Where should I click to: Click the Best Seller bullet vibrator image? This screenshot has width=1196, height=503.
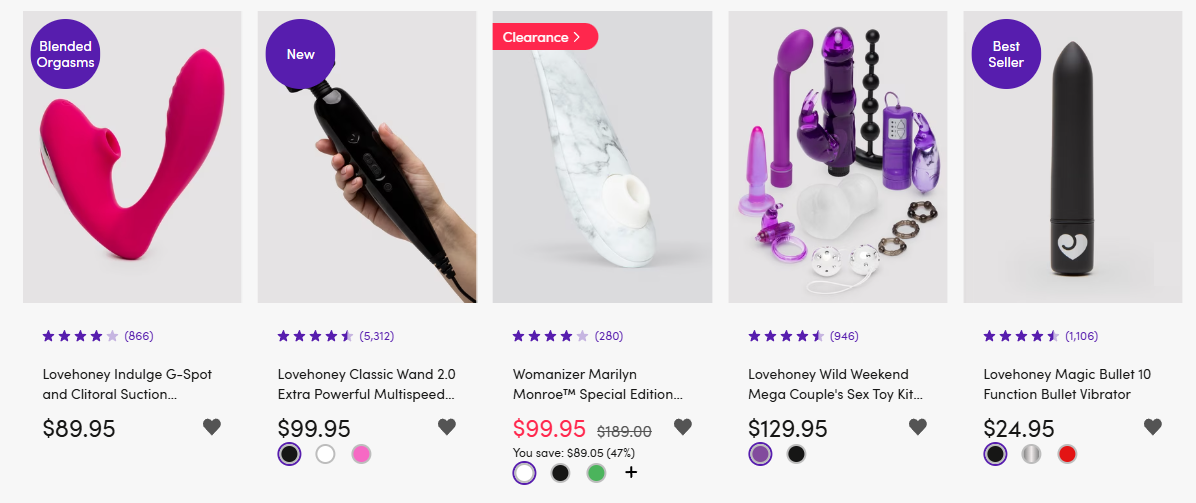coord(1072,157)
